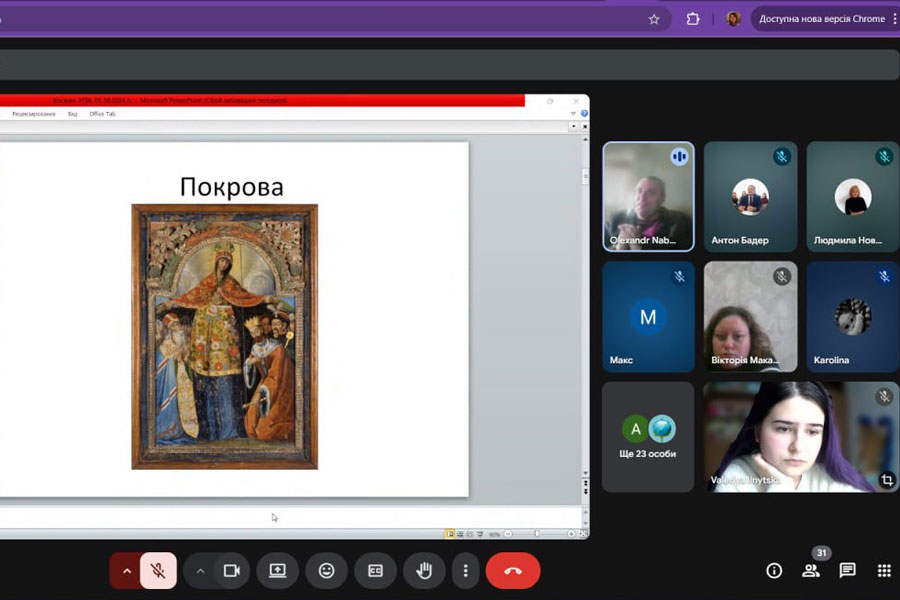900x600 pixels.
Task: Show the participants list with 31 people
Action: pos(810,570)
